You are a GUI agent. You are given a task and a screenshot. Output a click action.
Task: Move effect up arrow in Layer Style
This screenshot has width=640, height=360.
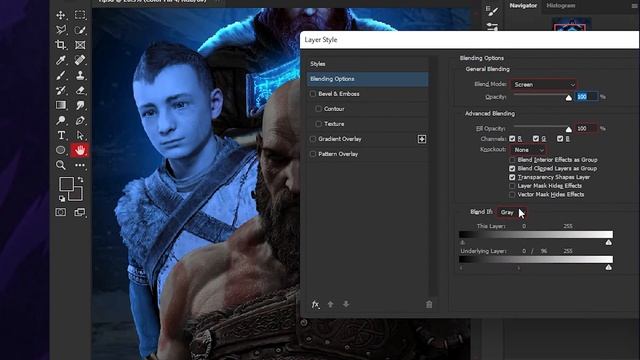331,304
